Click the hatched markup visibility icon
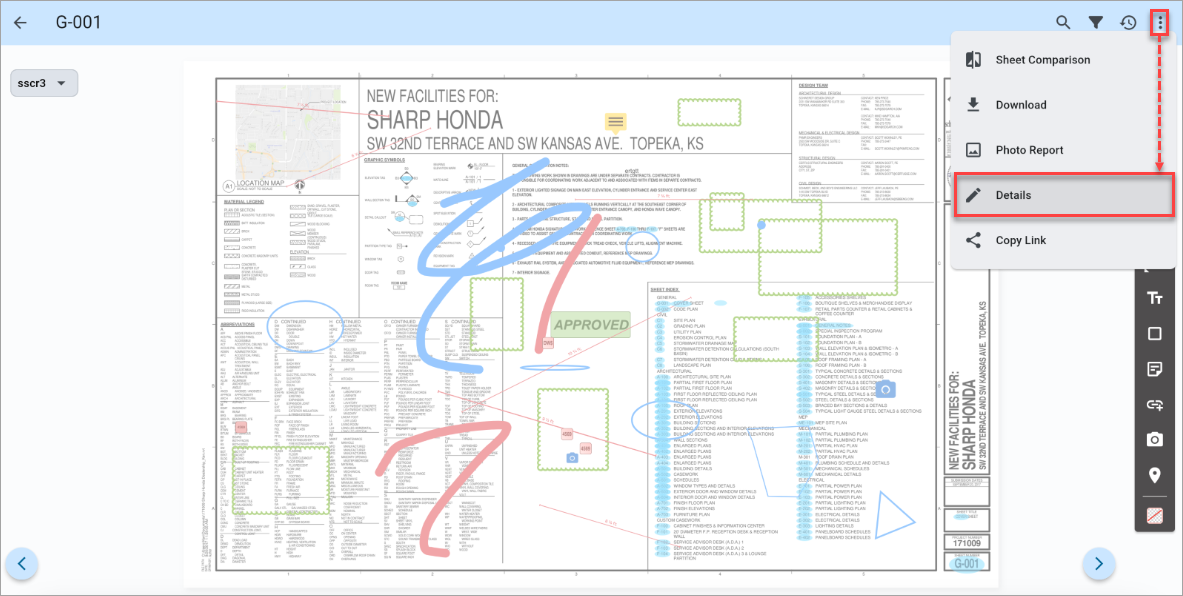 point(1154,516)
